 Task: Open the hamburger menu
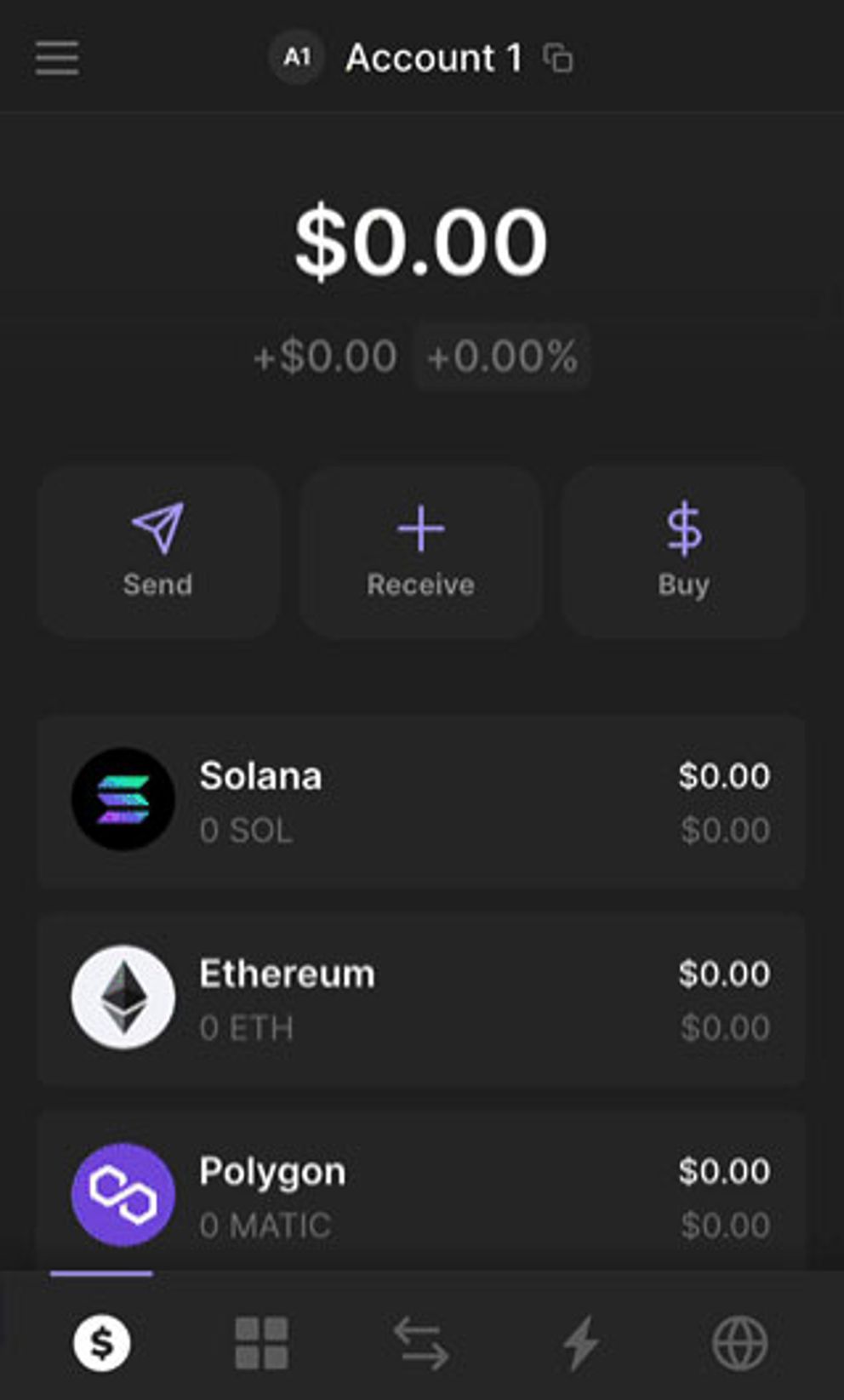point(57,58)
